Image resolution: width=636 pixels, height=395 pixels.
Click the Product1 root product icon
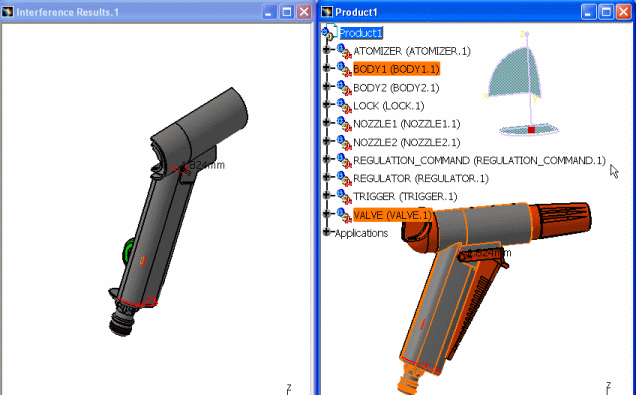[x=329, y=32]
